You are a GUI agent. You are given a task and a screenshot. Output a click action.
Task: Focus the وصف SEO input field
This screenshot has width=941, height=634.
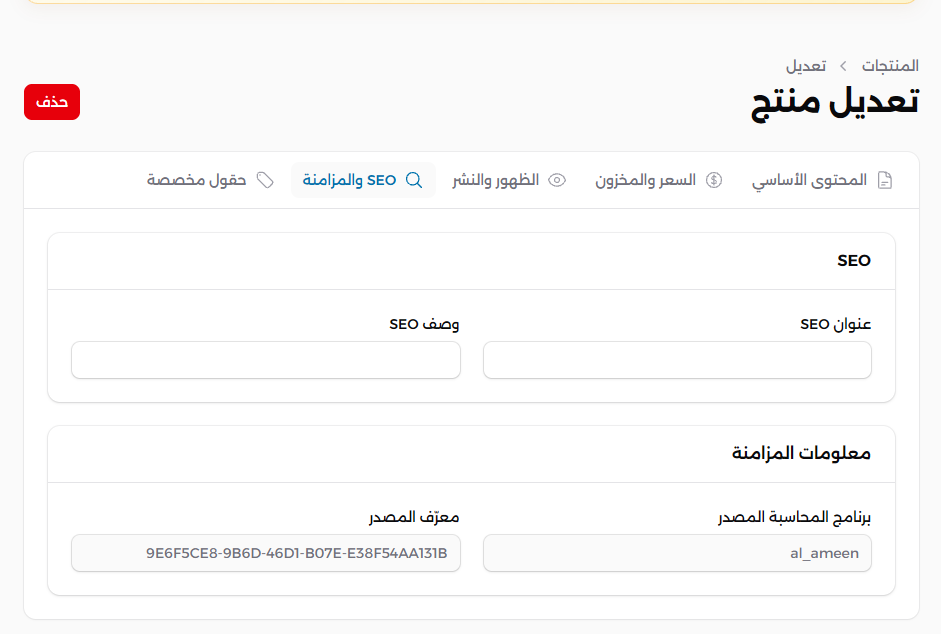pyautogui.click(x=266, y=360)
